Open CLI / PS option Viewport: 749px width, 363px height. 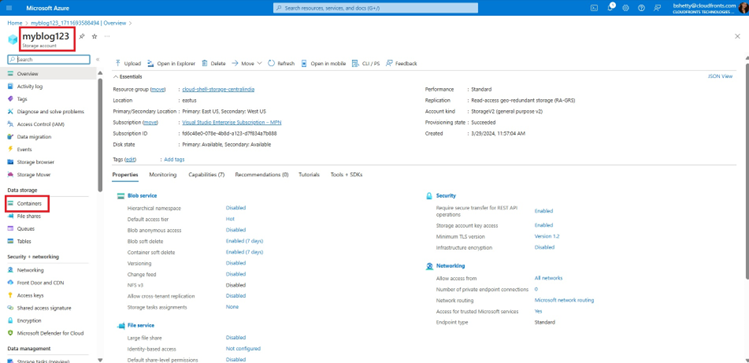coord(365,63)
